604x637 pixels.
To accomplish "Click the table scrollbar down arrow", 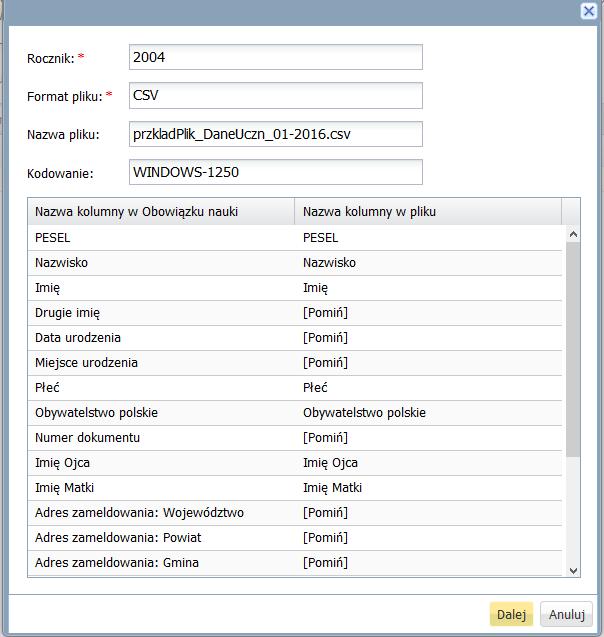I will (573, 570).
